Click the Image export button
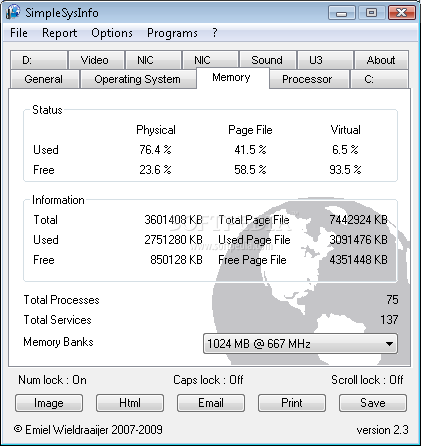The width and height of the screenshot is (421, 446). coord(49,403)
